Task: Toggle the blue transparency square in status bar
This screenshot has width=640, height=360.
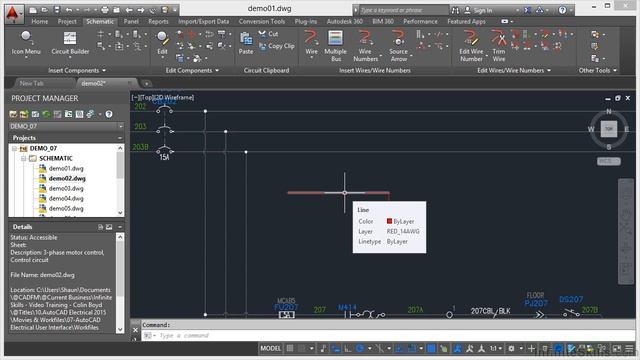Action: [431, 349]
